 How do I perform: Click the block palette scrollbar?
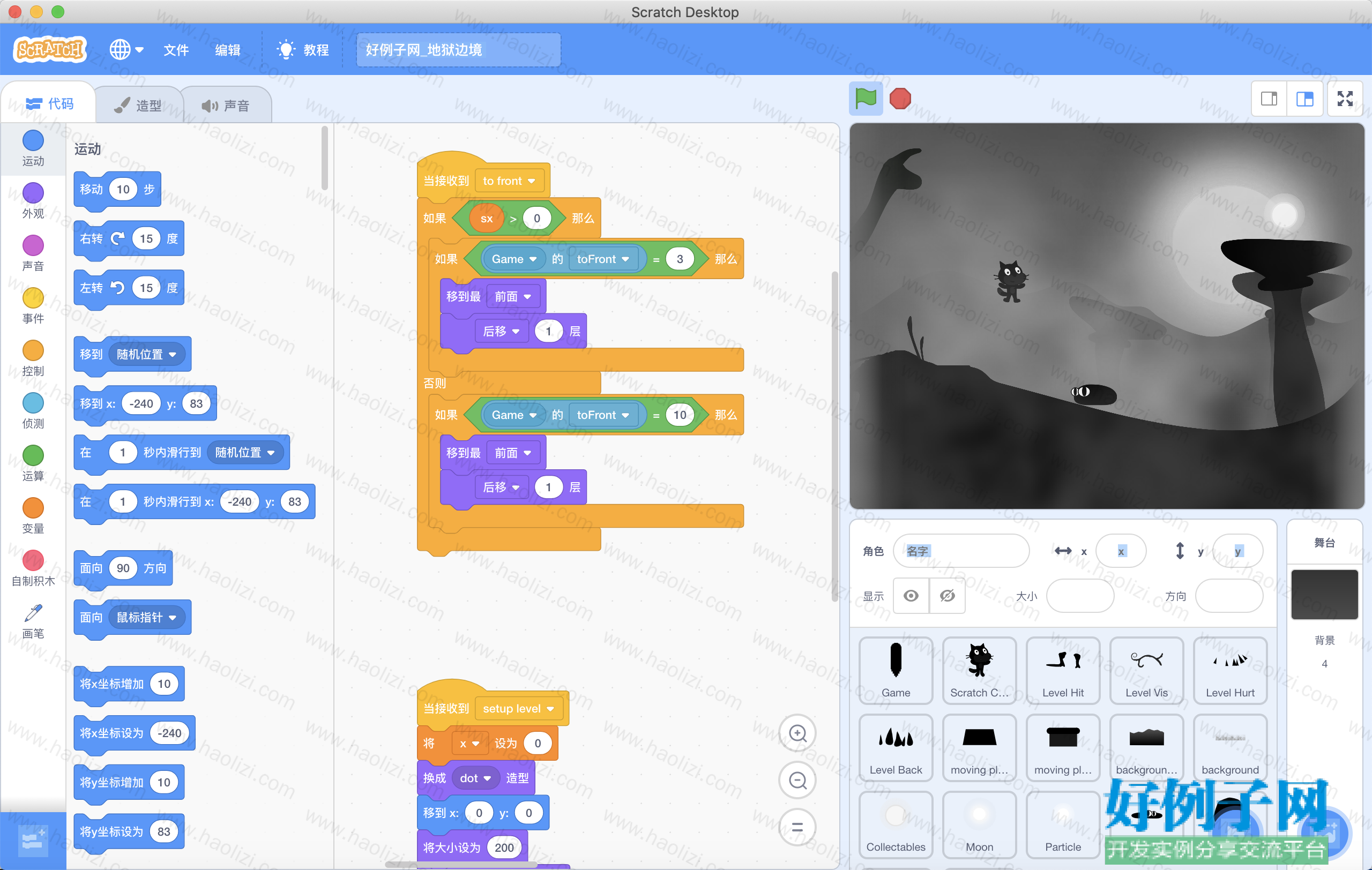(325, 158)
